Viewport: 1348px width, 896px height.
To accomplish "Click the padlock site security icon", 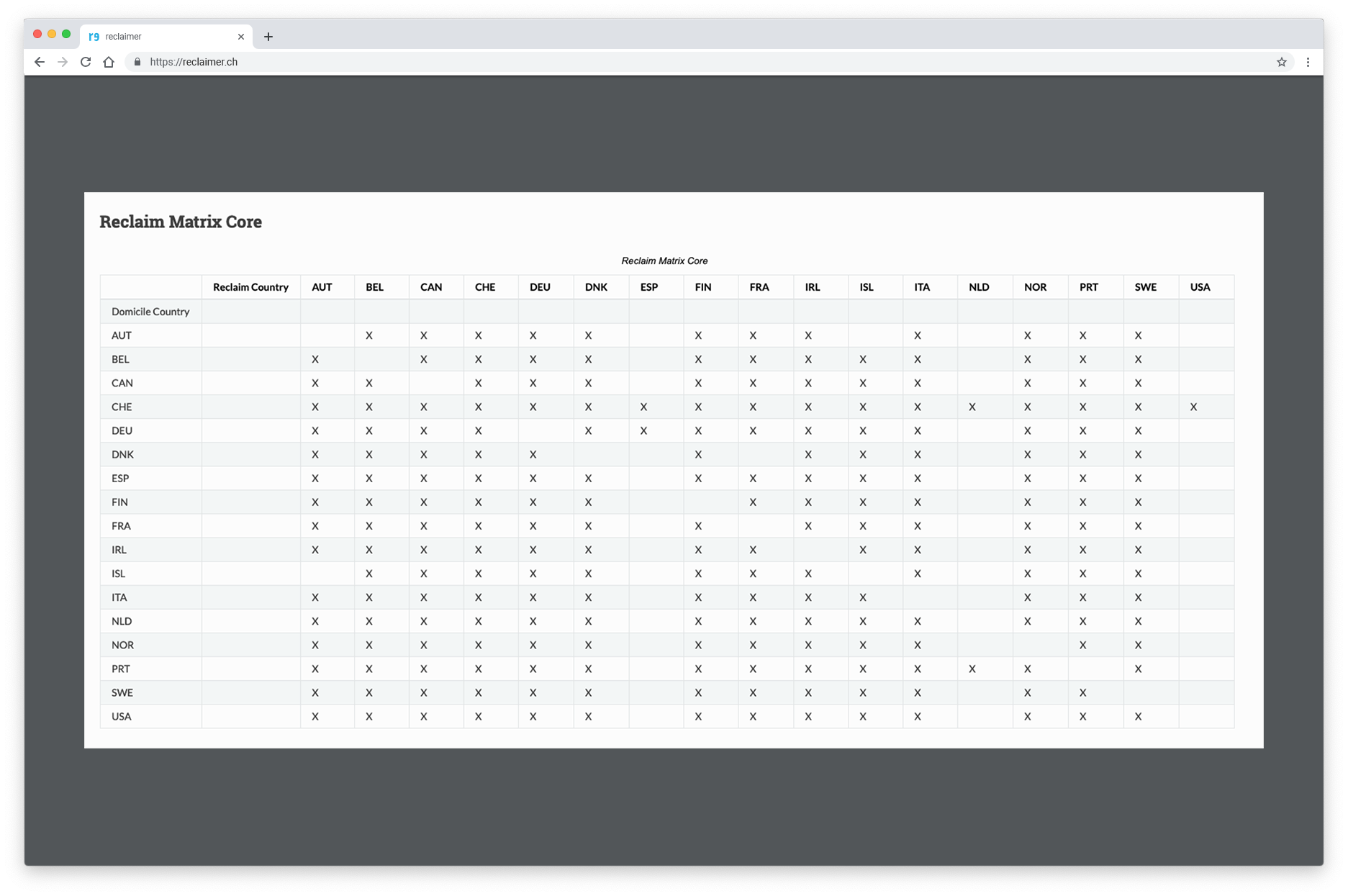I will click(137, 62).
